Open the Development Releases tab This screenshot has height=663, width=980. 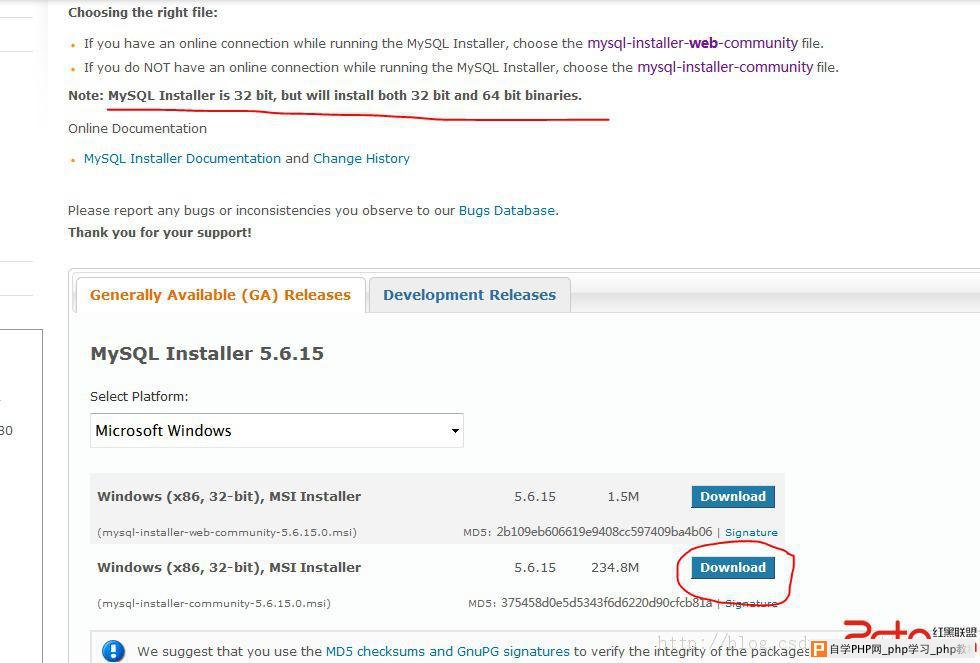click(x=469, y=295)
